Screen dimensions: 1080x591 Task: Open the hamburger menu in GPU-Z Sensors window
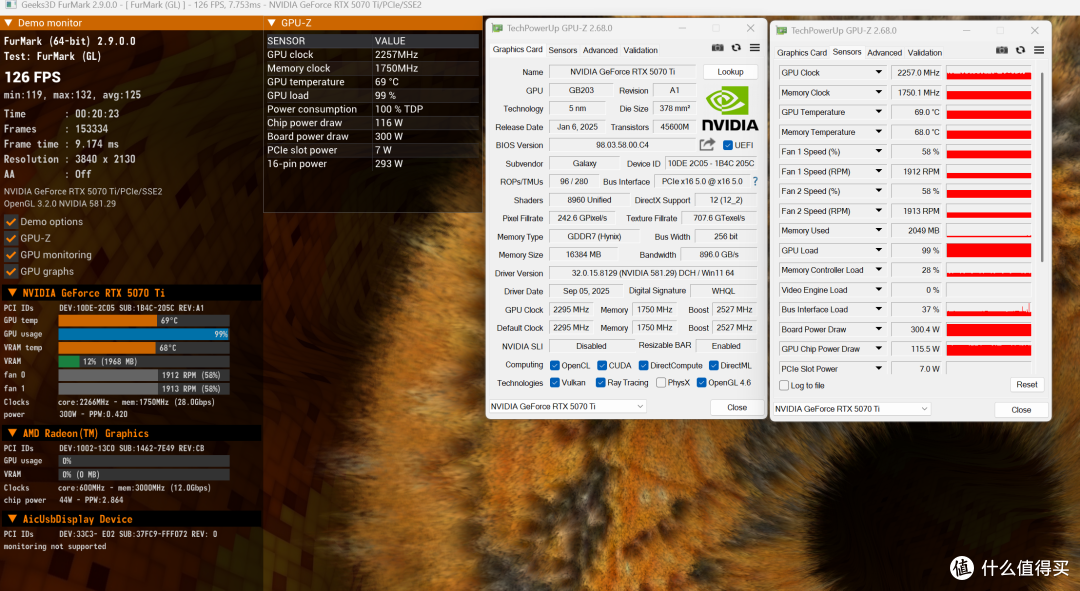[1039, 50]
